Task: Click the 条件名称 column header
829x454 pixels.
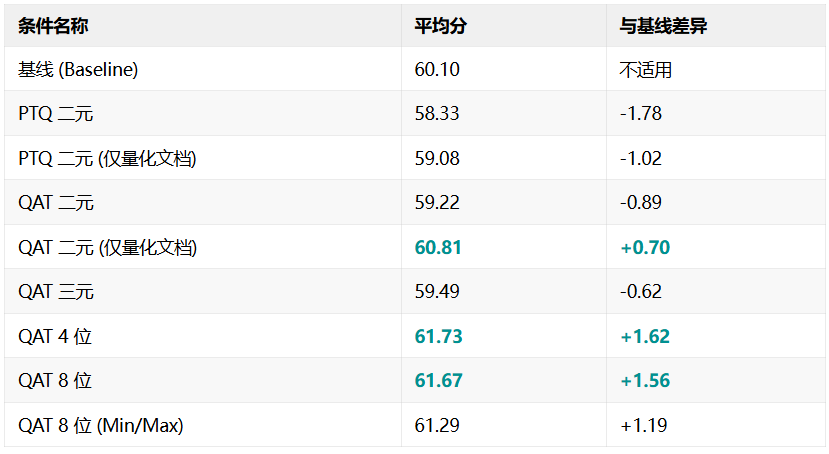Action: [x=53, y=26]
